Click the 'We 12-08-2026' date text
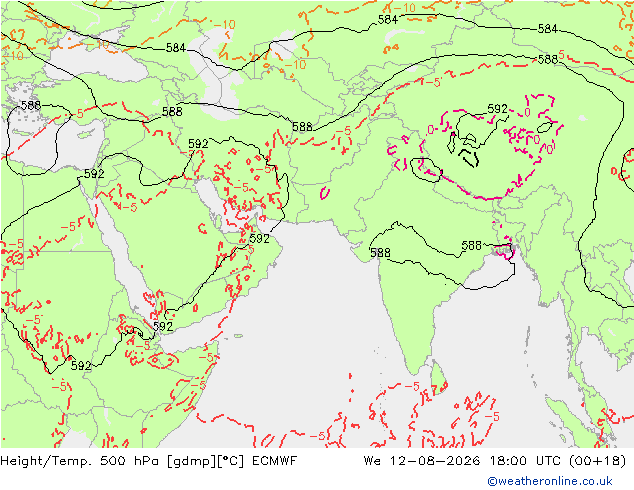This screenshot has width=634, height=490. (422, 460)
